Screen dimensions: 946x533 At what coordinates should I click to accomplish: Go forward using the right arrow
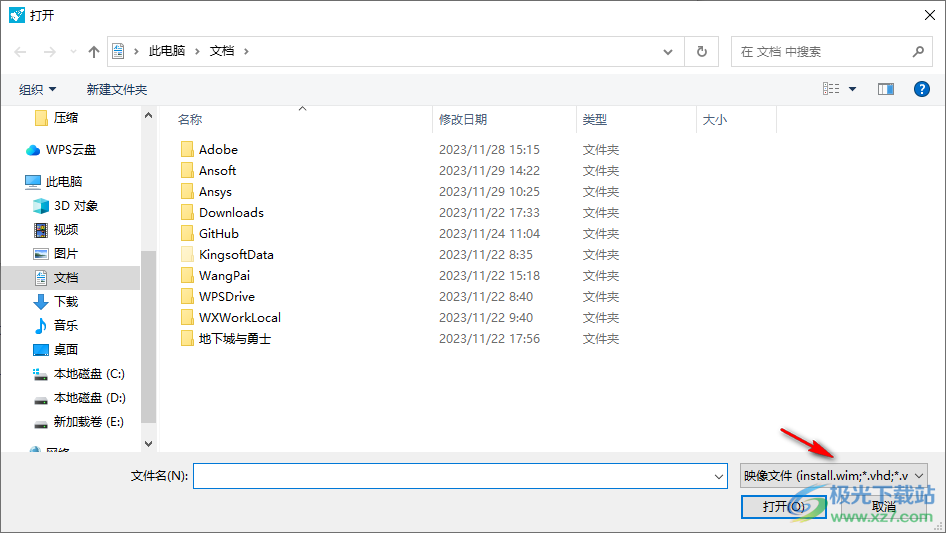tap(49, 52)
